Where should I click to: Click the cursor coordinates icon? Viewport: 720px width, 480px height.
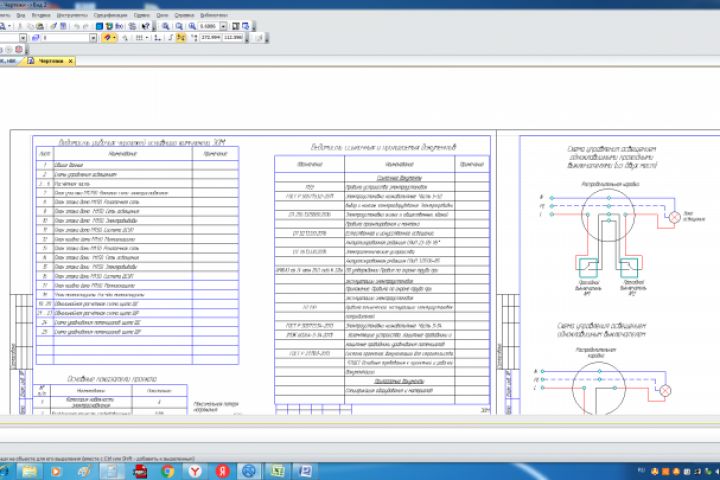[194, 38]
